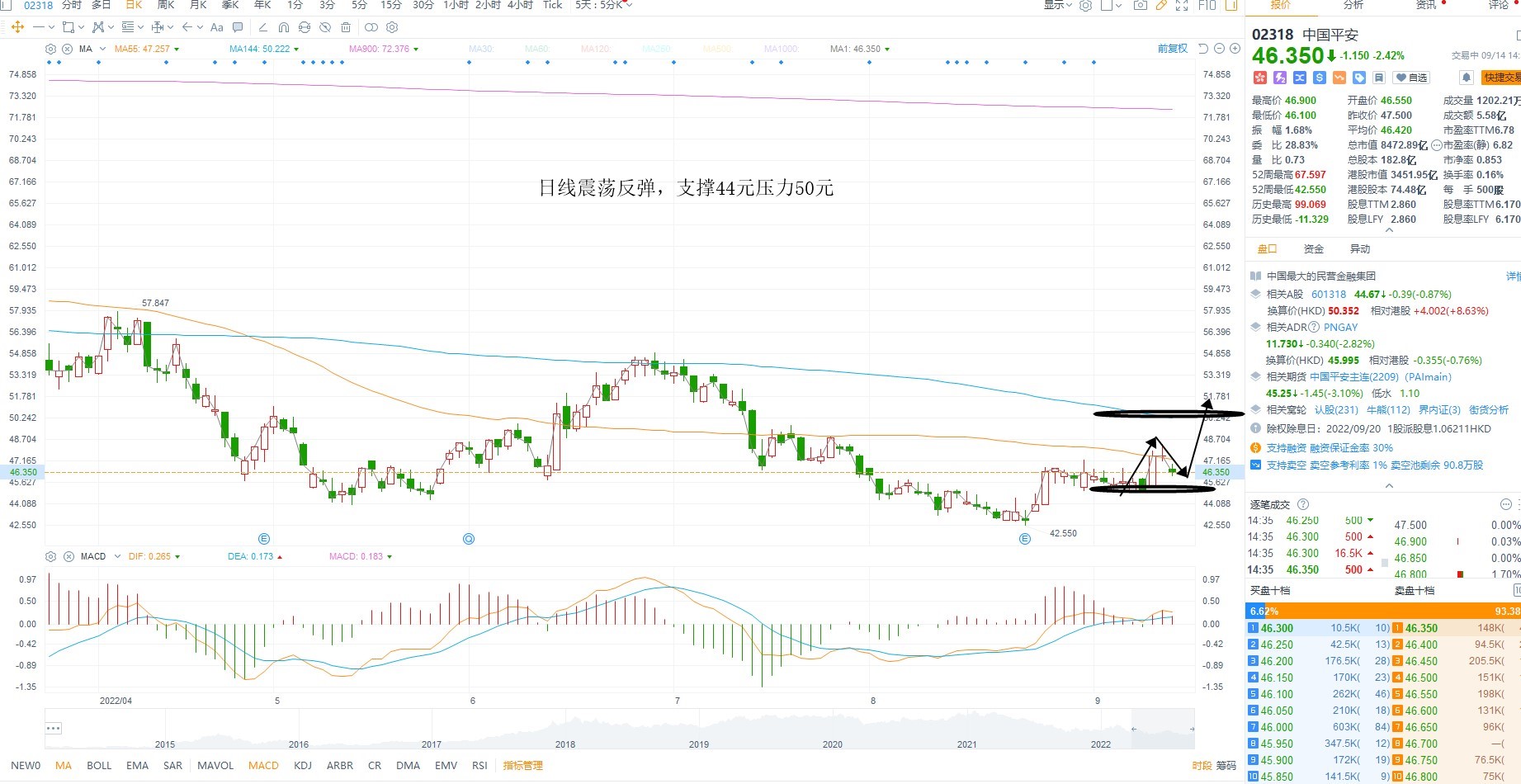This screenshot has height=784, width=1521.
Task: Toggle 自选 watchlist heart button
Action: (x=1411, y=78)
